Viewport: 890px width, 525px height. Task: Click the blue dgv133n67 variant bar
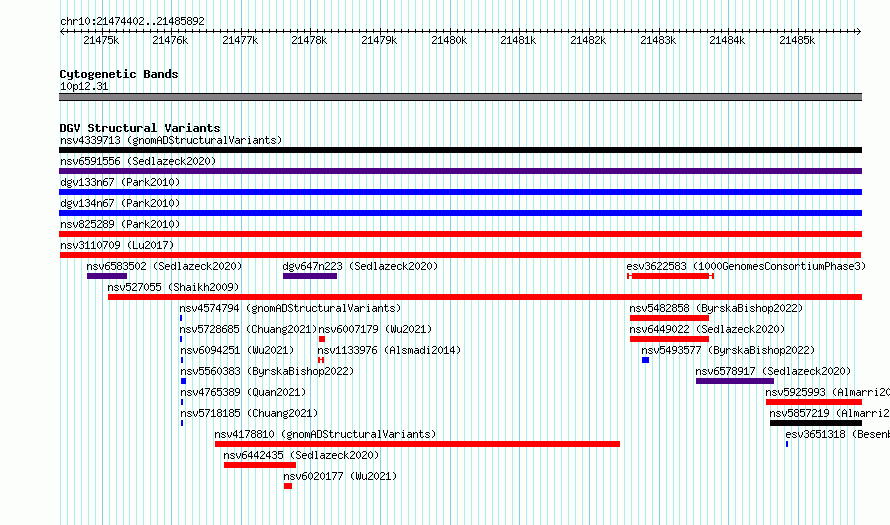click(x=460, y=192)
